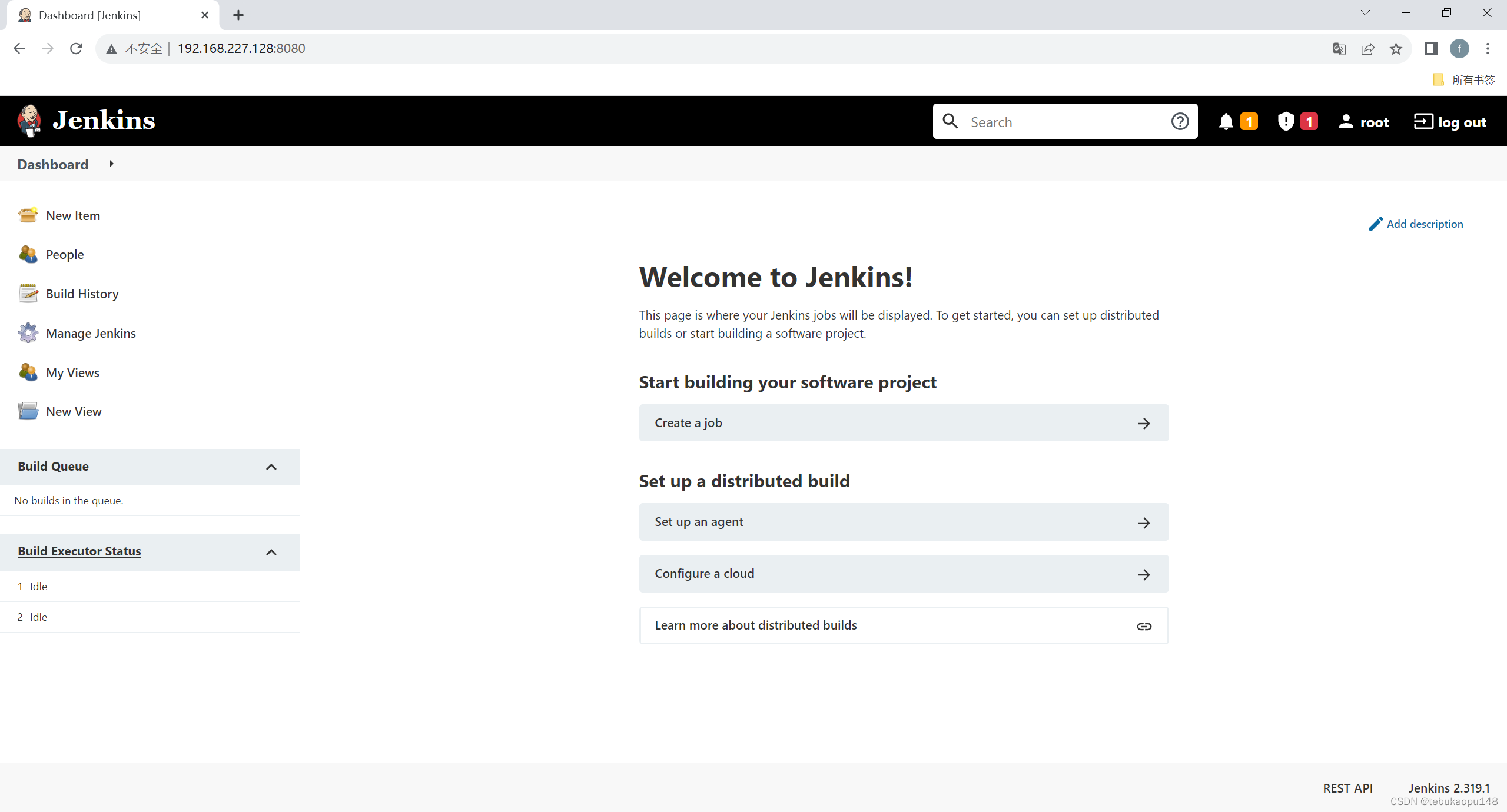Open Build History in sidebar

[x=82, y=293]
